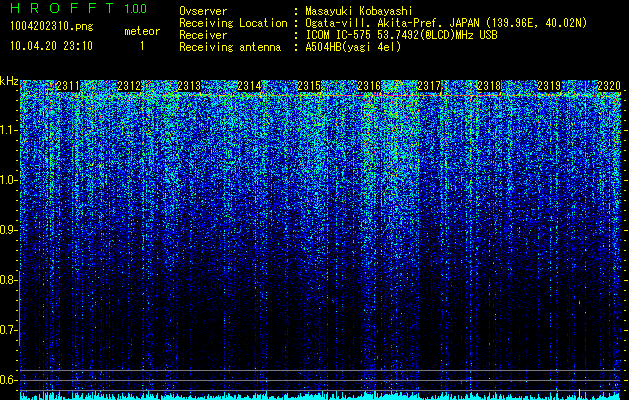Click the A504HB(yagi 4el) antenna text
Viewport: 629px width, 400px height.
pos(353,47)
